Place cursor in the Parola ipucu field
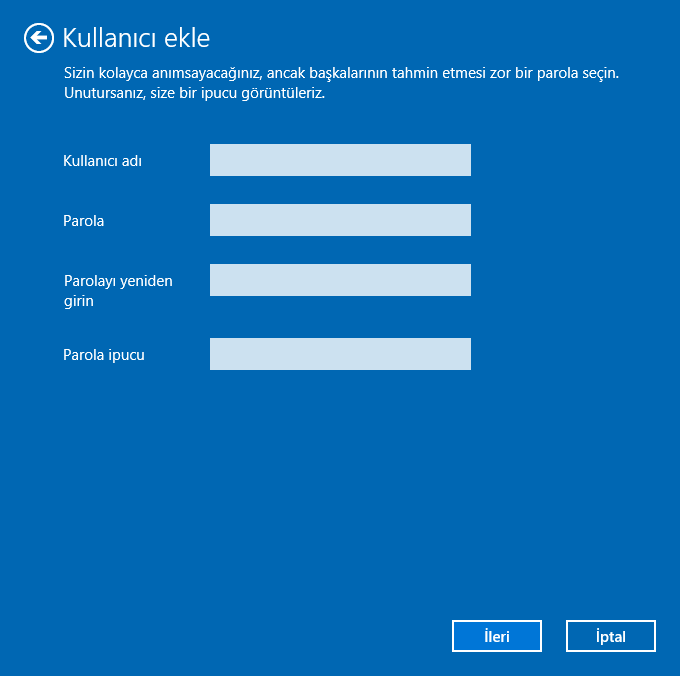The image size is (680, 676). tap(340, 354)
